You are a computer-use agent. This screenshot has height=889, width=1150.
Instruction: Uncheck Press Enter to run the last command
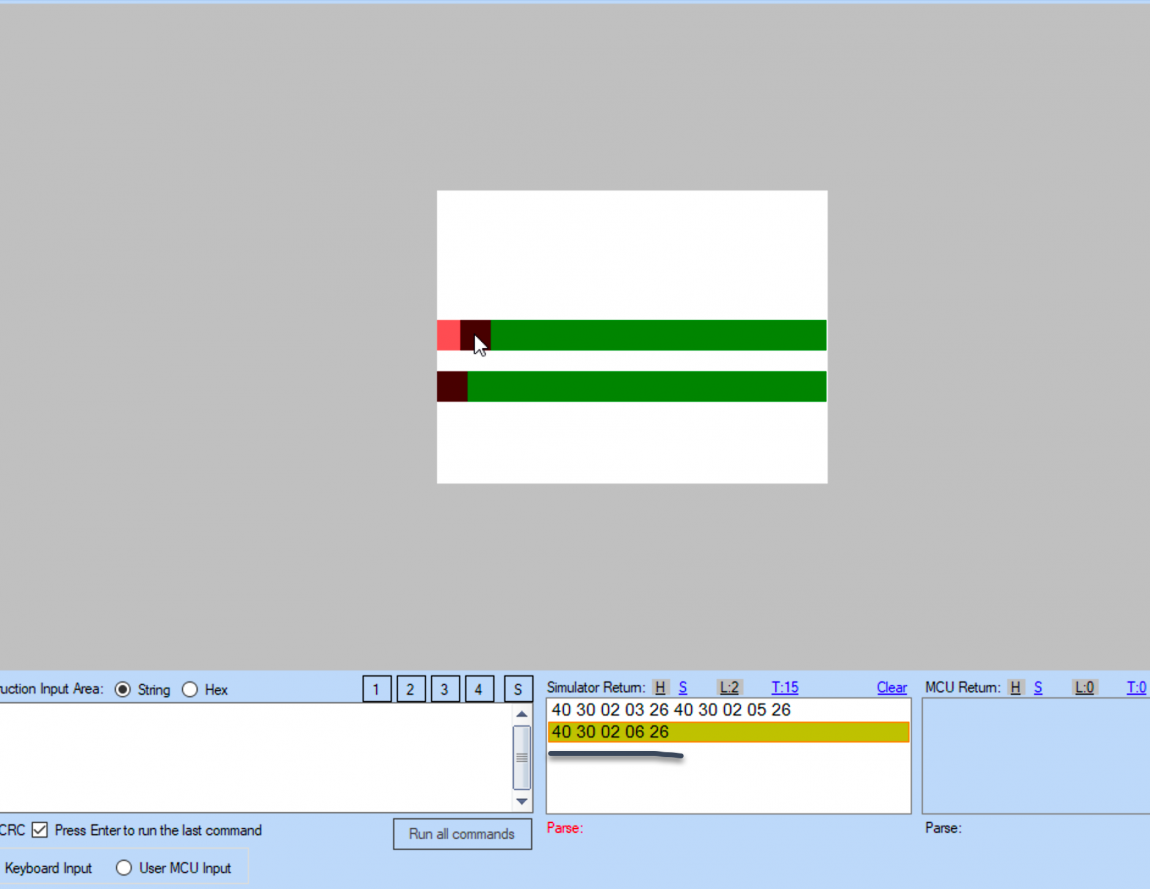(x=39, y=830)
